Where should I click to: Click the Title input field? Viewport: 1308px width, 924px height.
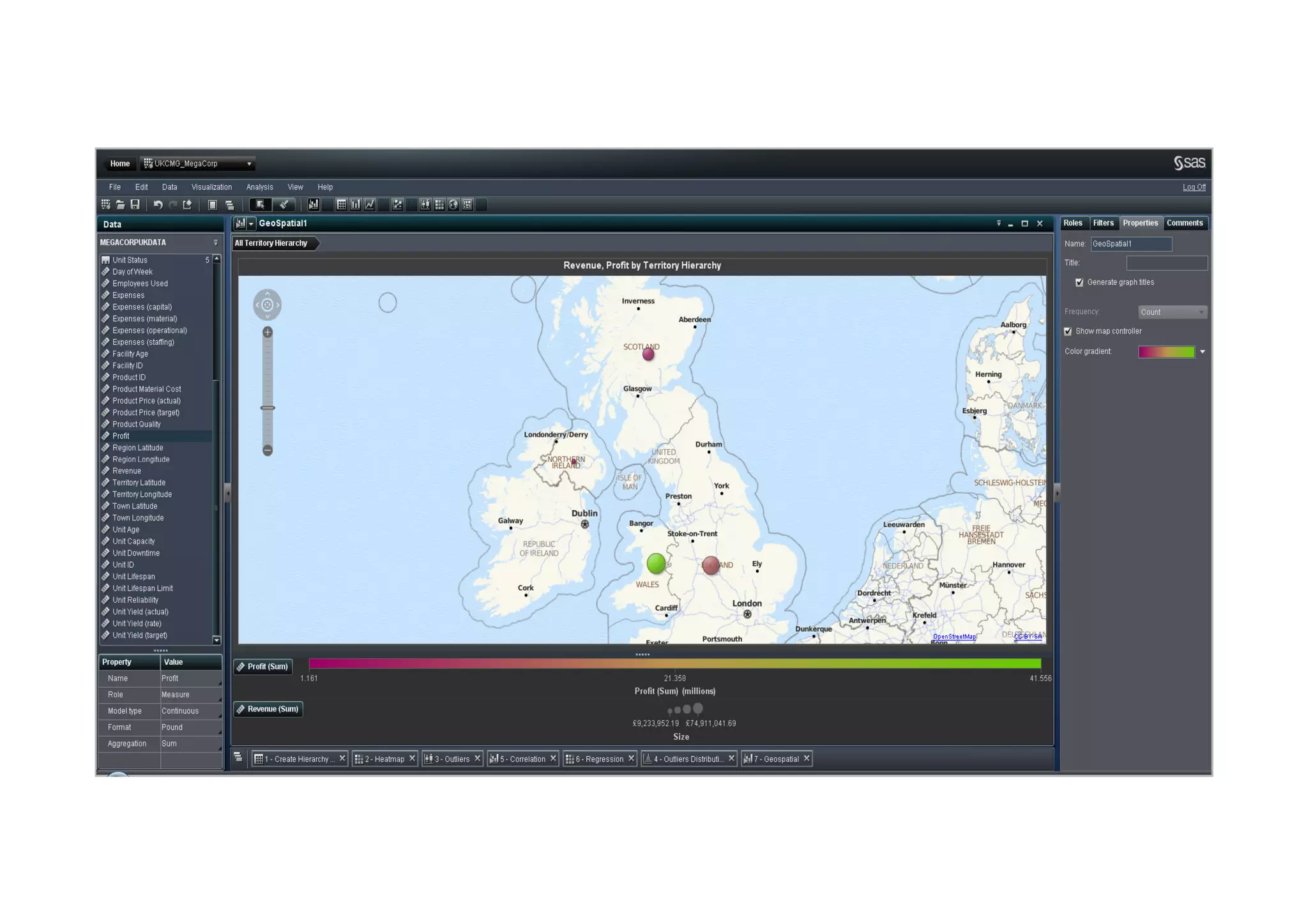click(x=1166, y=263)
